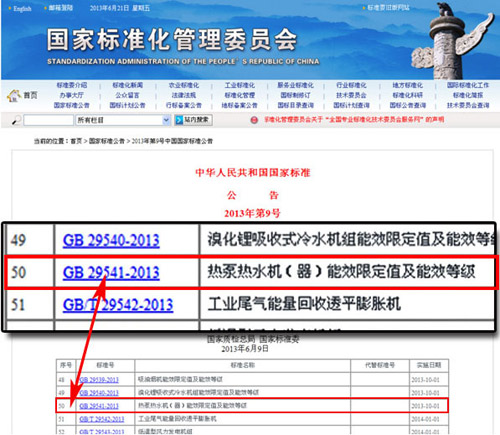The width and height of the screenshot is (500, 435).
Task: Open 行业标准化 in navigation
Action: pyautogui.click(x=351, y=85)
